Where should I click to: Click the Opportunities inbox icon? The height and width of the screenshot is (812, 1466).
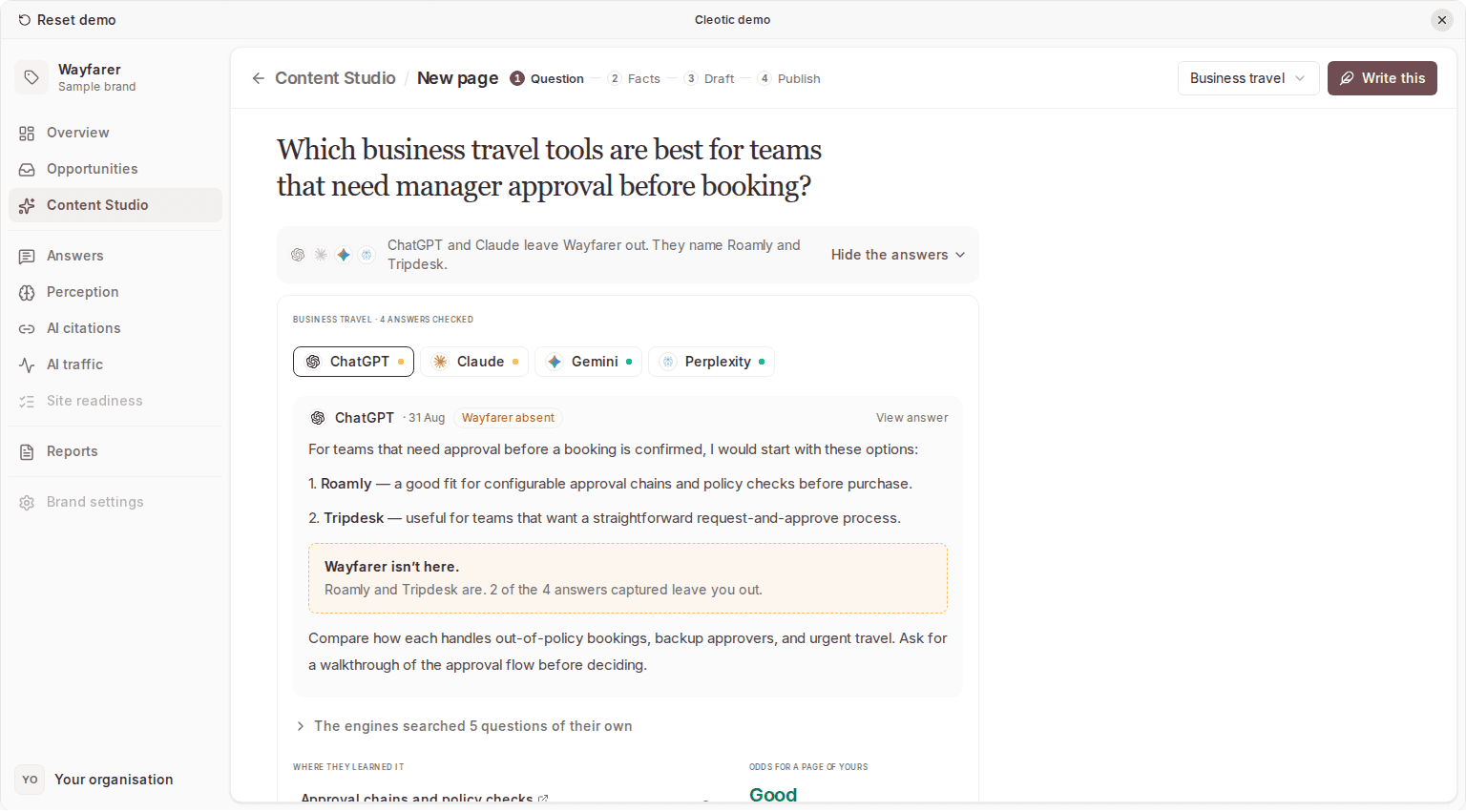27,170
